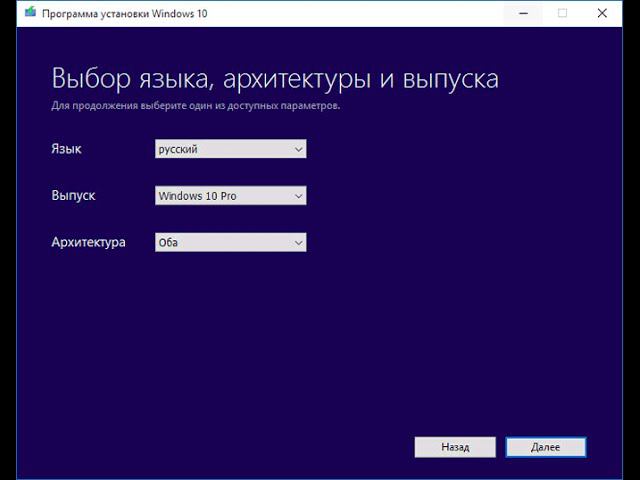Click the Windows setup icon in title bar
Image resolution: width=640 pixels, height=480 pixels.
click(30, 13)
